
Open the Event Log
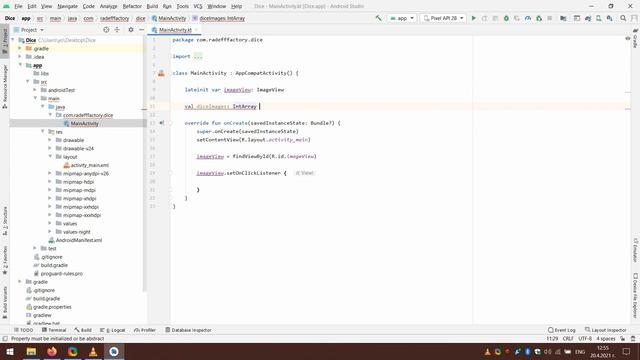(x=562, y=330)
